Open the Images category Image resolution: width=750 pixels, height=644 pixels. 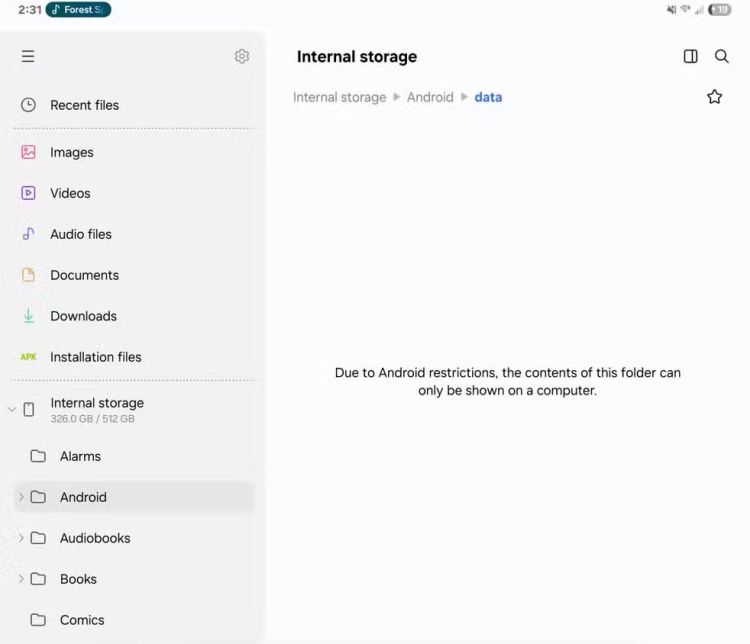[71, 153]
